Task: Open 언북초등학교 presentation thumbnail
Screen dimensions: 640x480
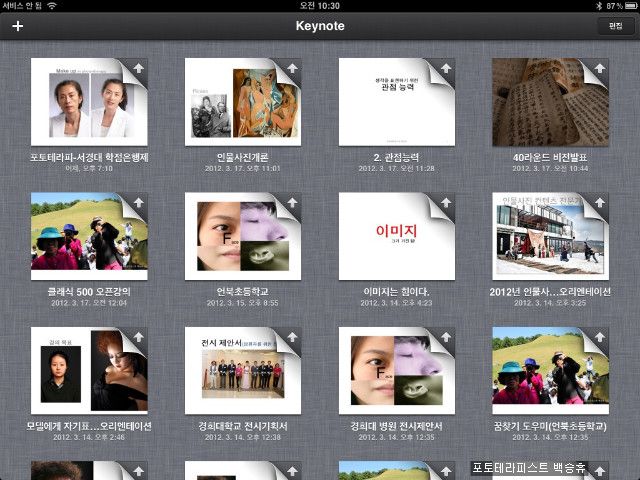Action: click(x=243, y=236)
